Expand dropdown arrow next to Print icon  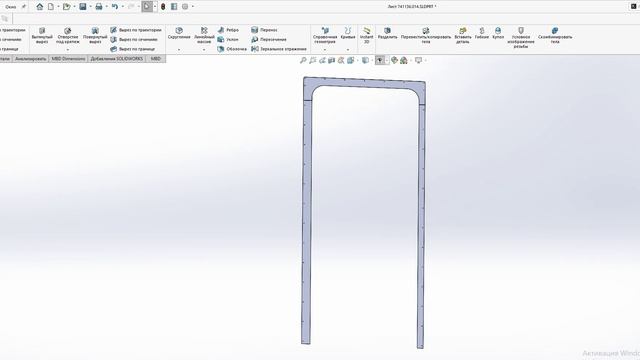click(x=106, y=7)
